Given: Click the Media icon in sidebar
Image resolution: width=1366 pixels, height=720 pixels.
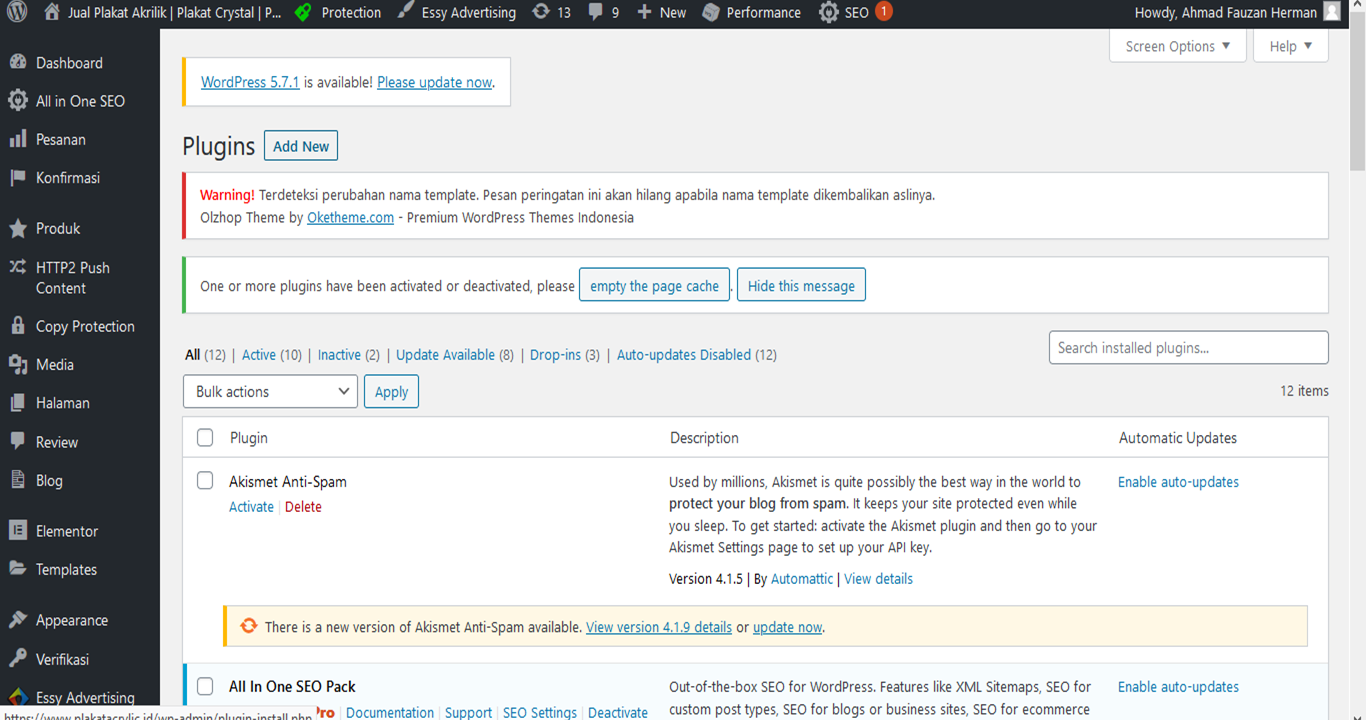Looking at the screenshot, I should 18,364.
